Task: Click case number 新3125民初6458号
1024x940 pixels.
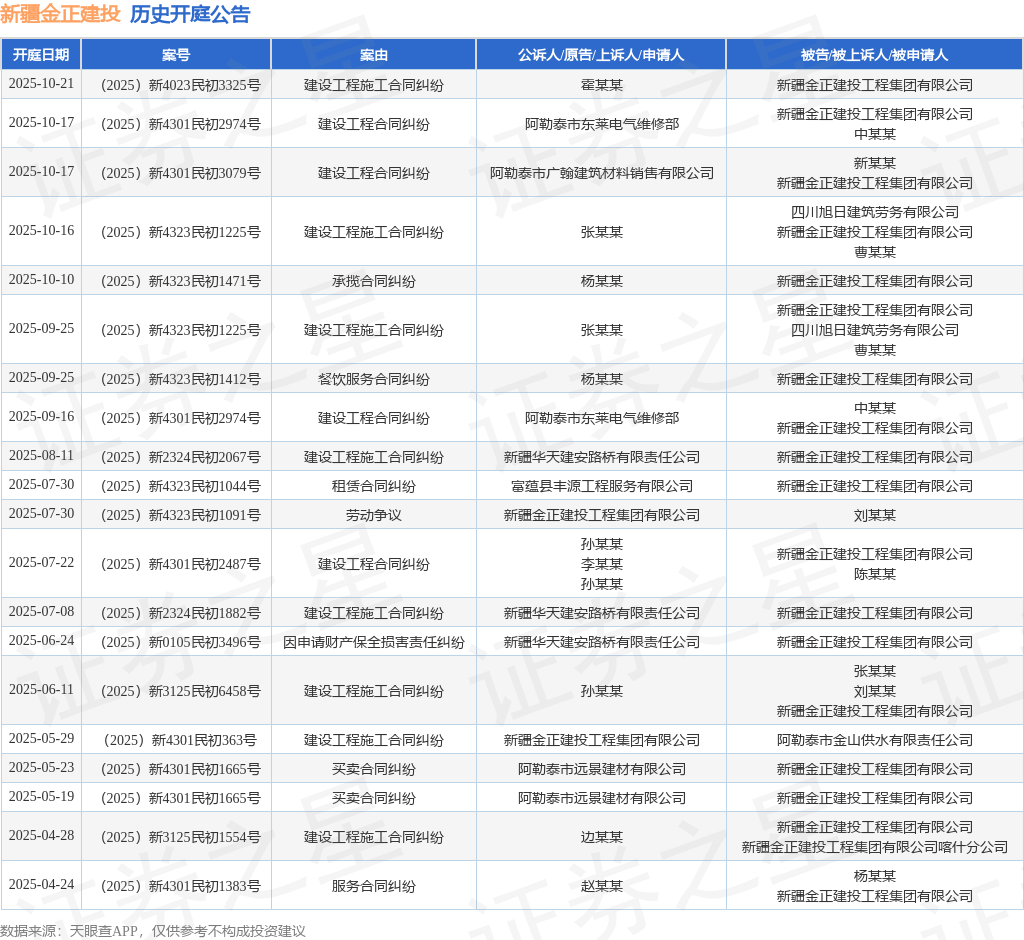Action: point(181,691)
